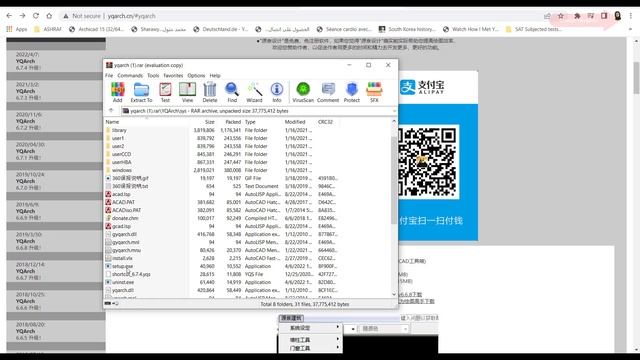
Task: Click the browser back arrow
Action: click(9, 16)
